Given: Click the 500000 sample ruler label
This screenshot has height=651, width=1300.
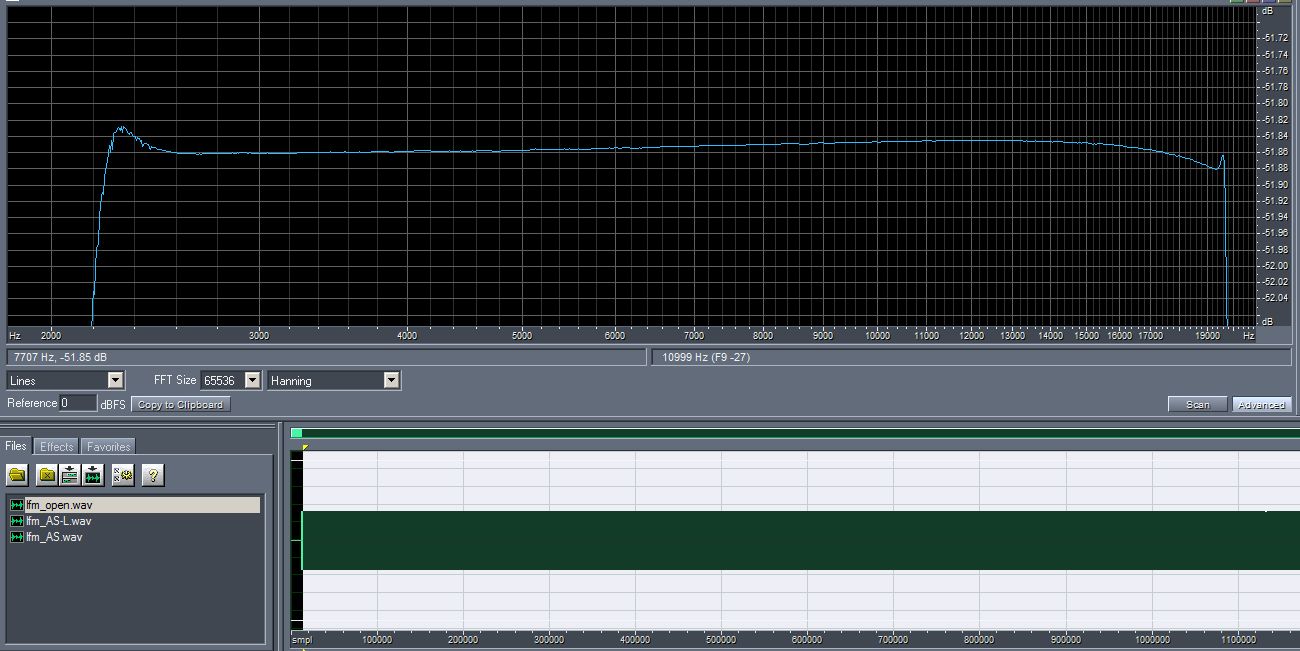Looking at the screenshot, I should pos(720,640).
